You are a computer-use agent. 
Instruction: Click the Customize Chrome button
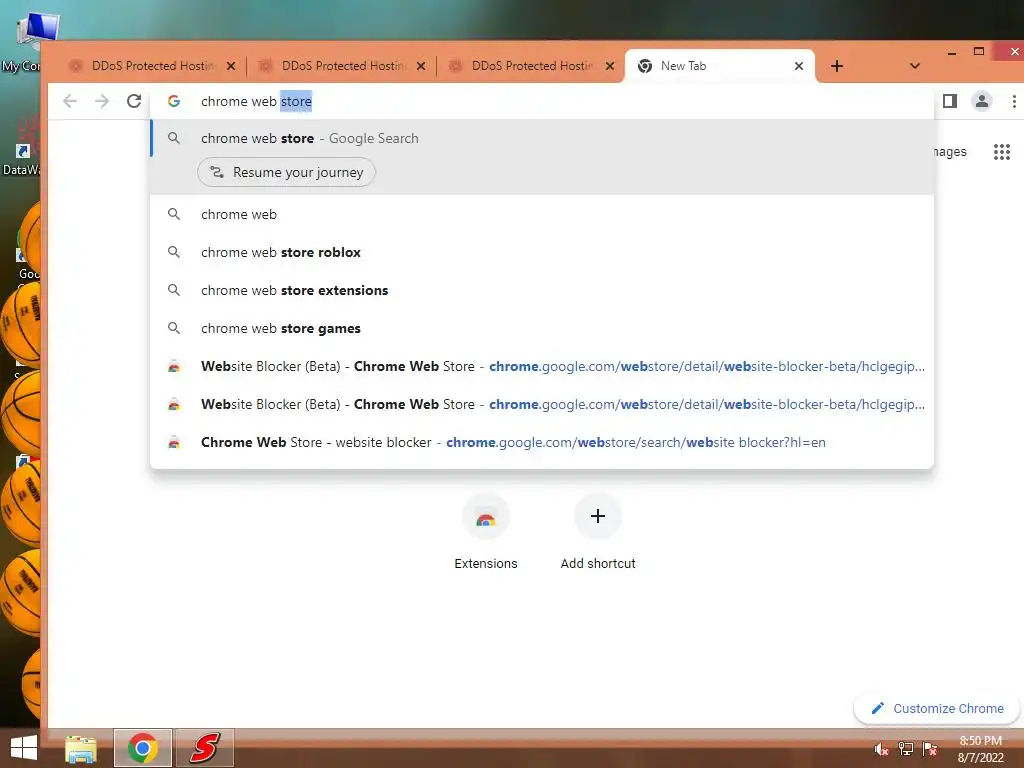(x=938, y=709)
